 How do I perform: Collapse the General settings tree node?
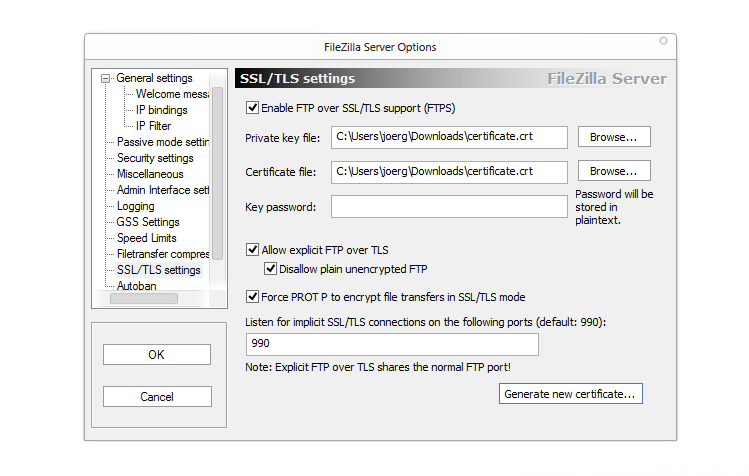click(106, 78)
